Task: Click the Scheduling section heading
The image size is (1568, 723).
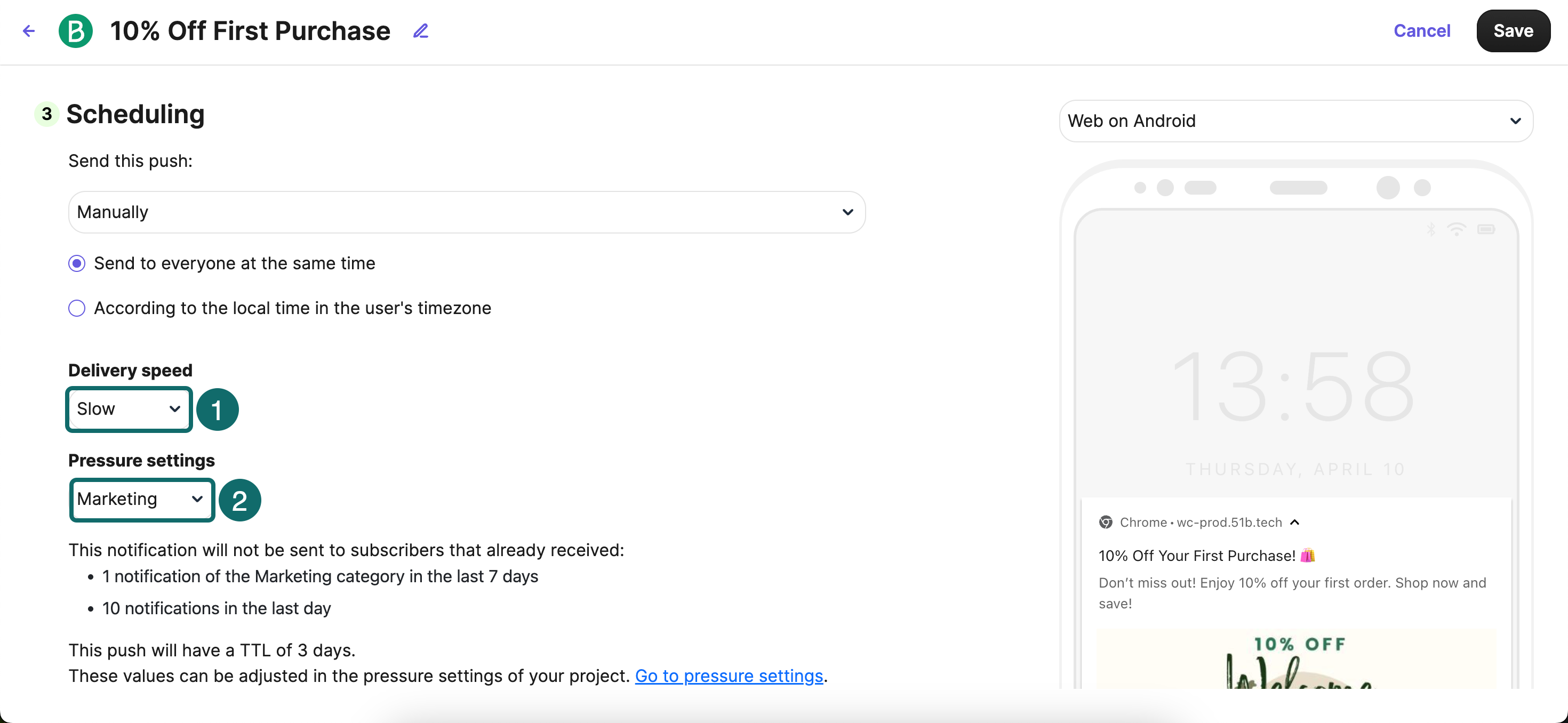Action: [x=135, y=114]
